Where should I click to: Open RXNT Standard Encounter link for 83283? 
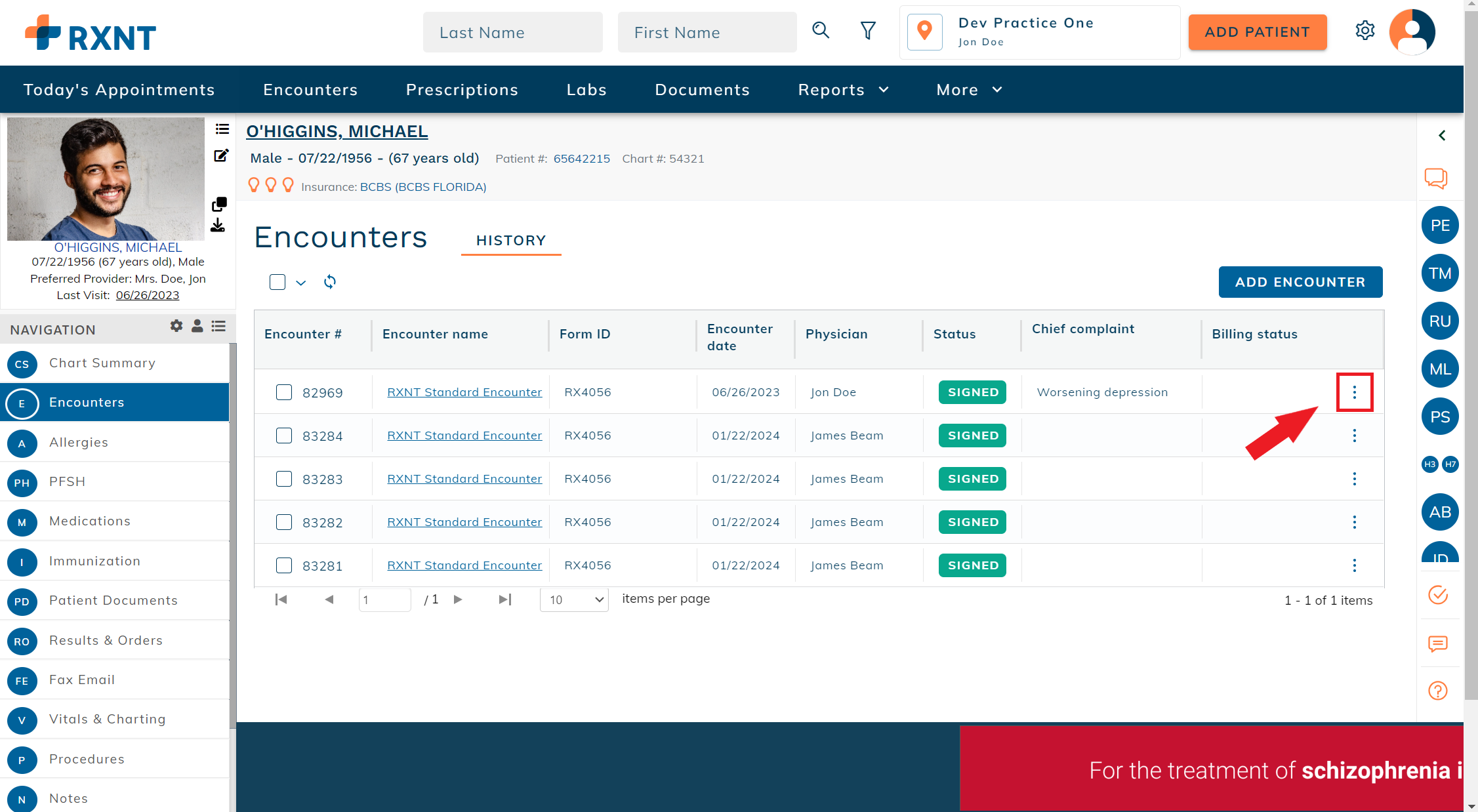click(464, 479)
